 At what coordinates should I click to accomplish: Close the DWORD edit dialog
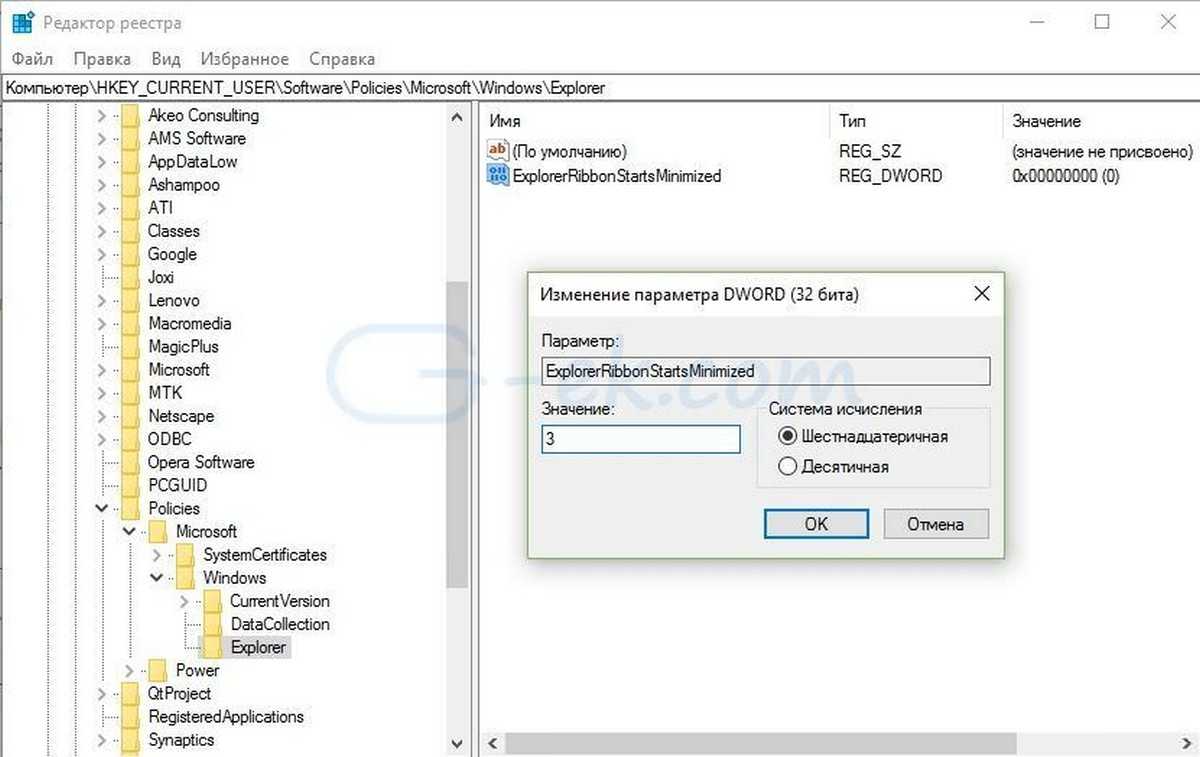tap(981, 294)
